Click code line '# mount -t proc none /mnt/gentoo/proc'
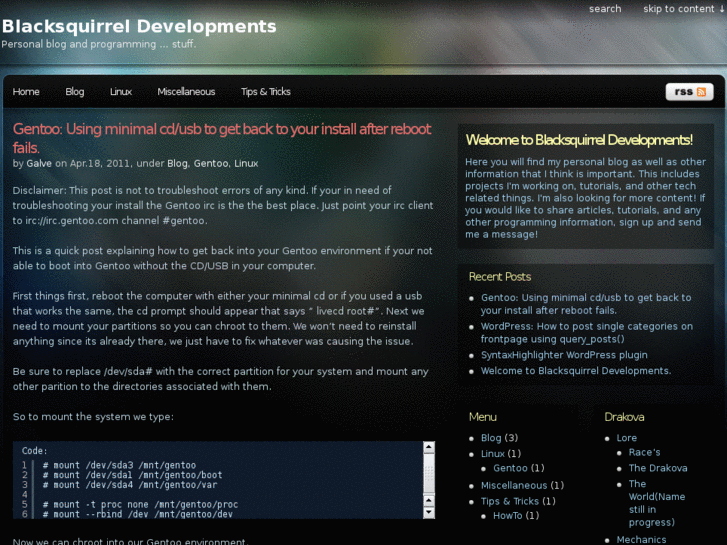 (x=140, y=504)
